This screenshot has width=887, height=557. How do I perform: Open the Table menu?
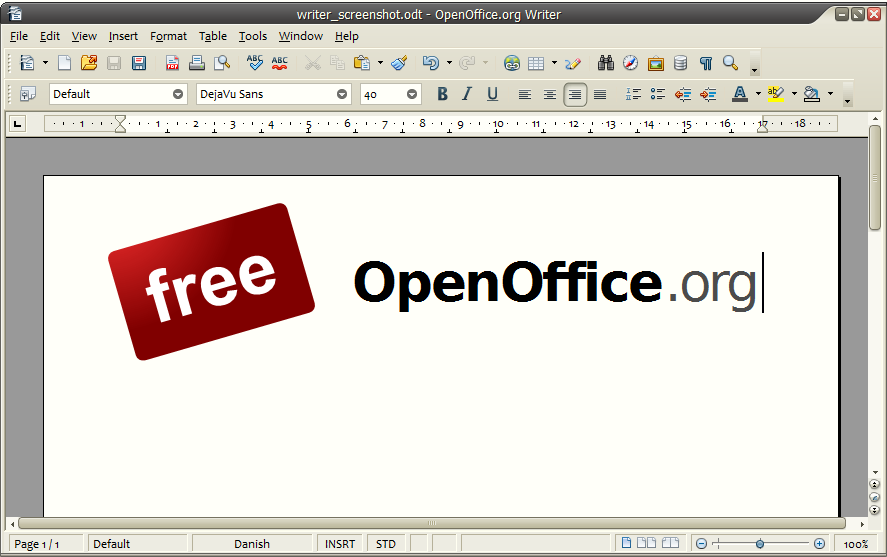coord(213,36)
